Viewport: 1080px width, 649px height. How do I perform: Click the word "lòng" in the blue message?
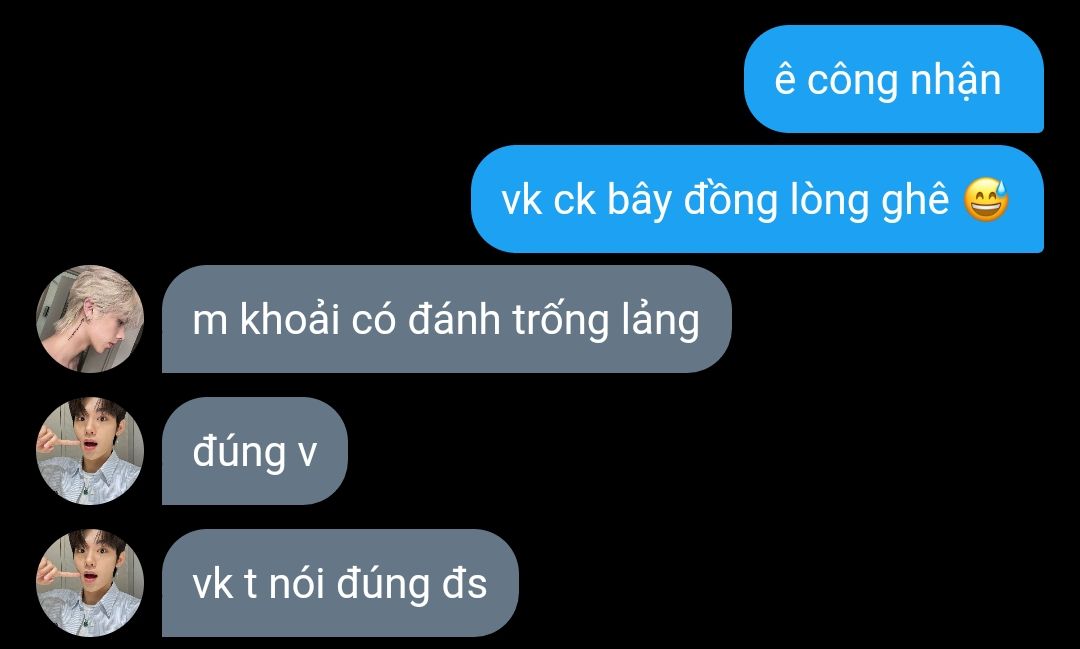tap(829, 201)
